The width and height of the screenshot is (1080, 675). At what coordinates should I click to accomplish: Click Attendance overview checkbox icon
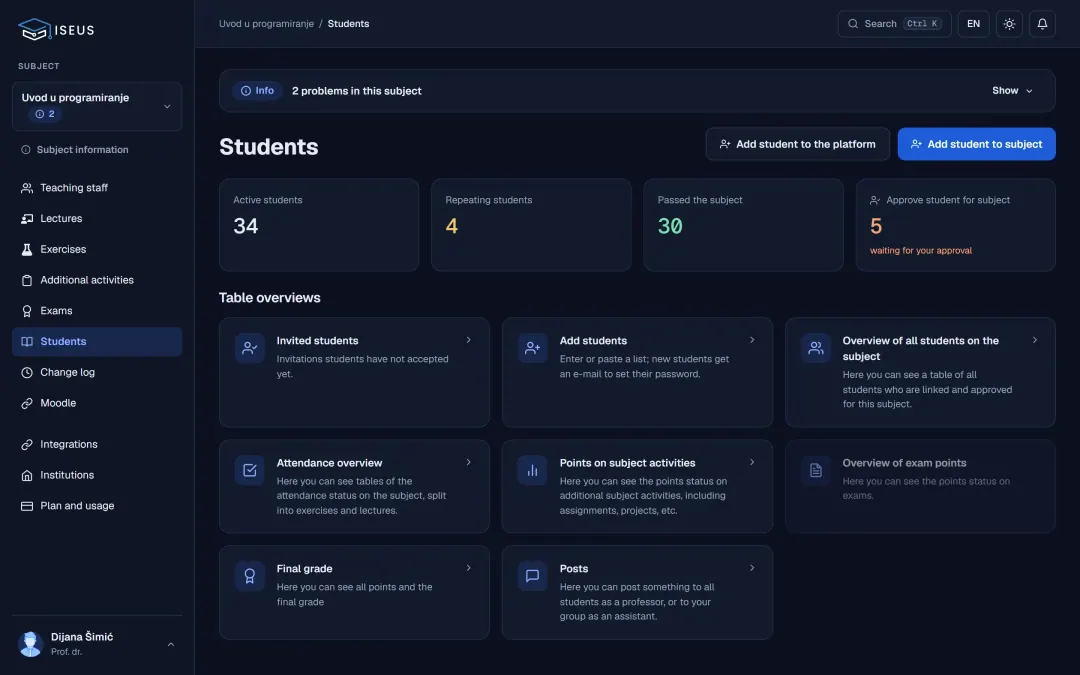click(249, 470)
